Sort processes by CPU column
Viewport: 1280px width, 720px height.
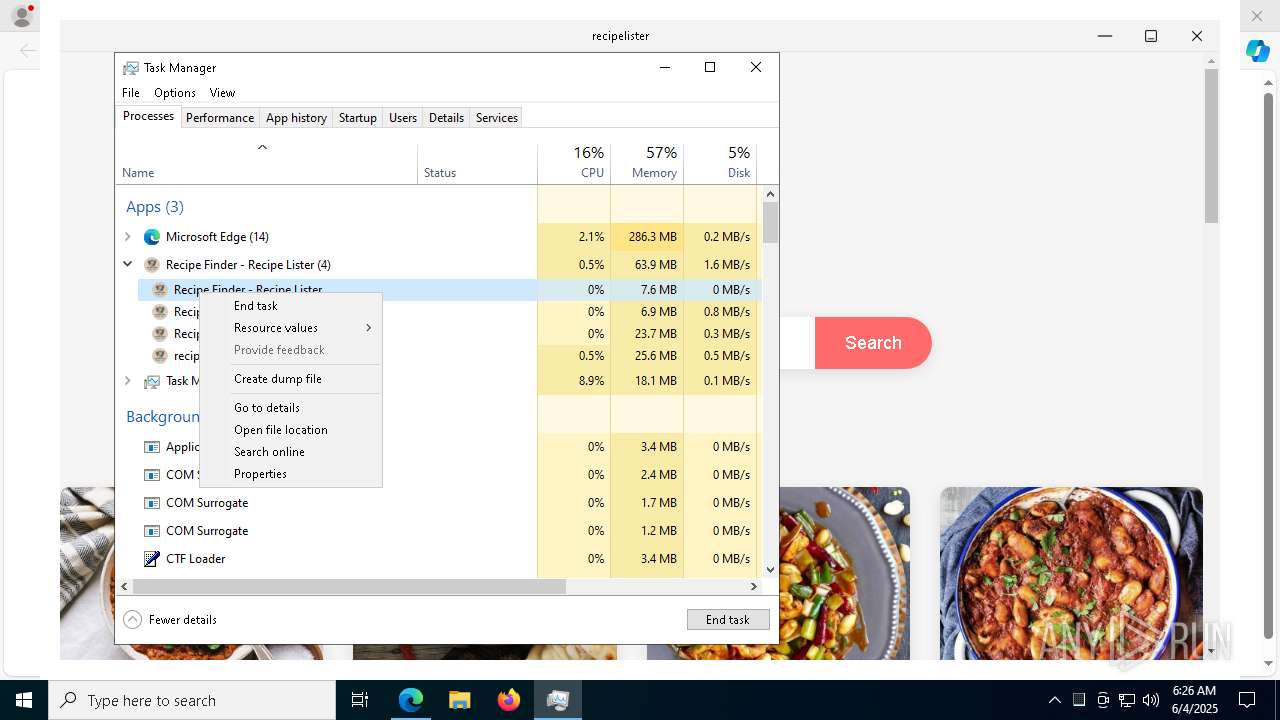click(x=574, y=162)
